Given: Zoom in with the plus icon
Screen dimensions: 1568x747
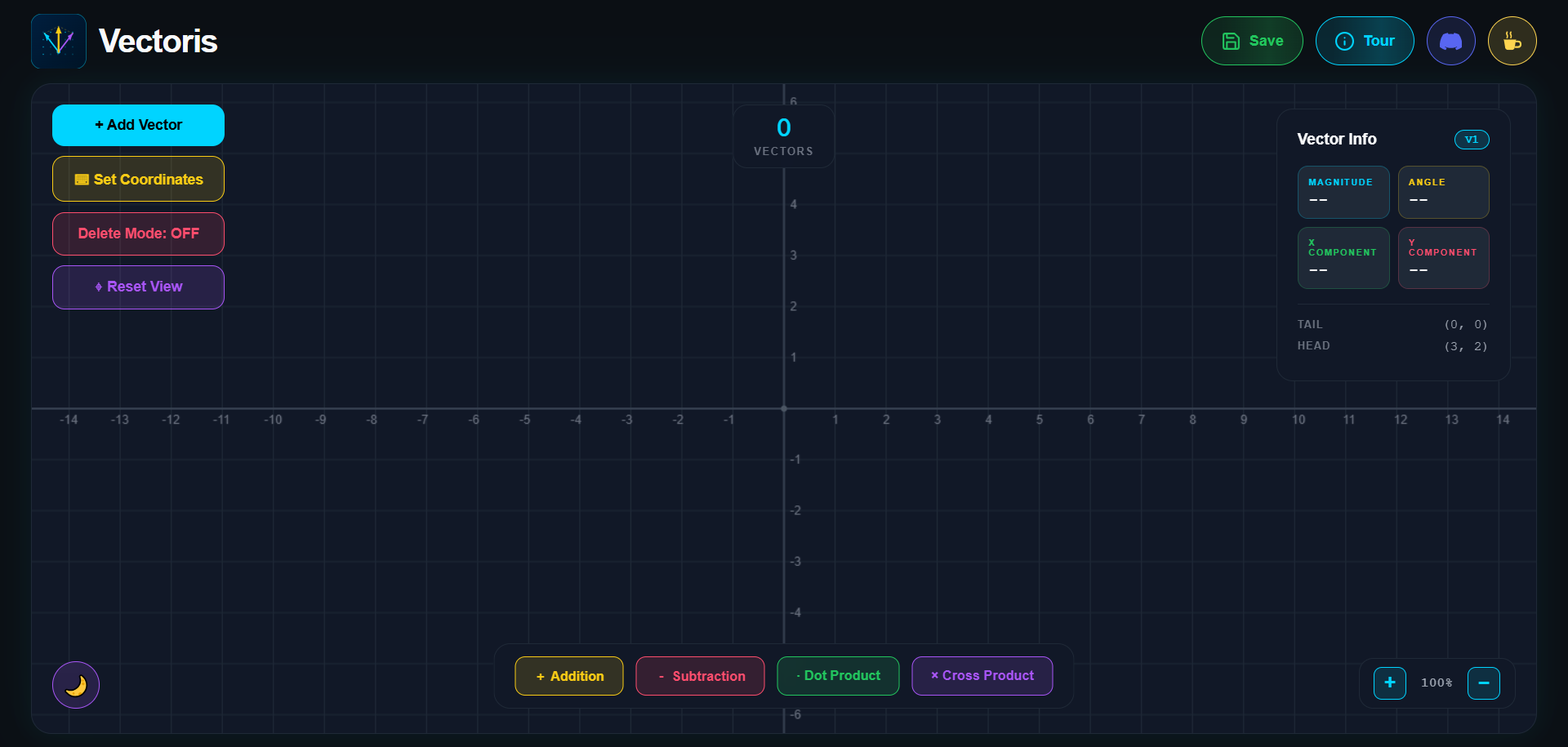Looking at the screenshot, I should [x=1389, y=683].
